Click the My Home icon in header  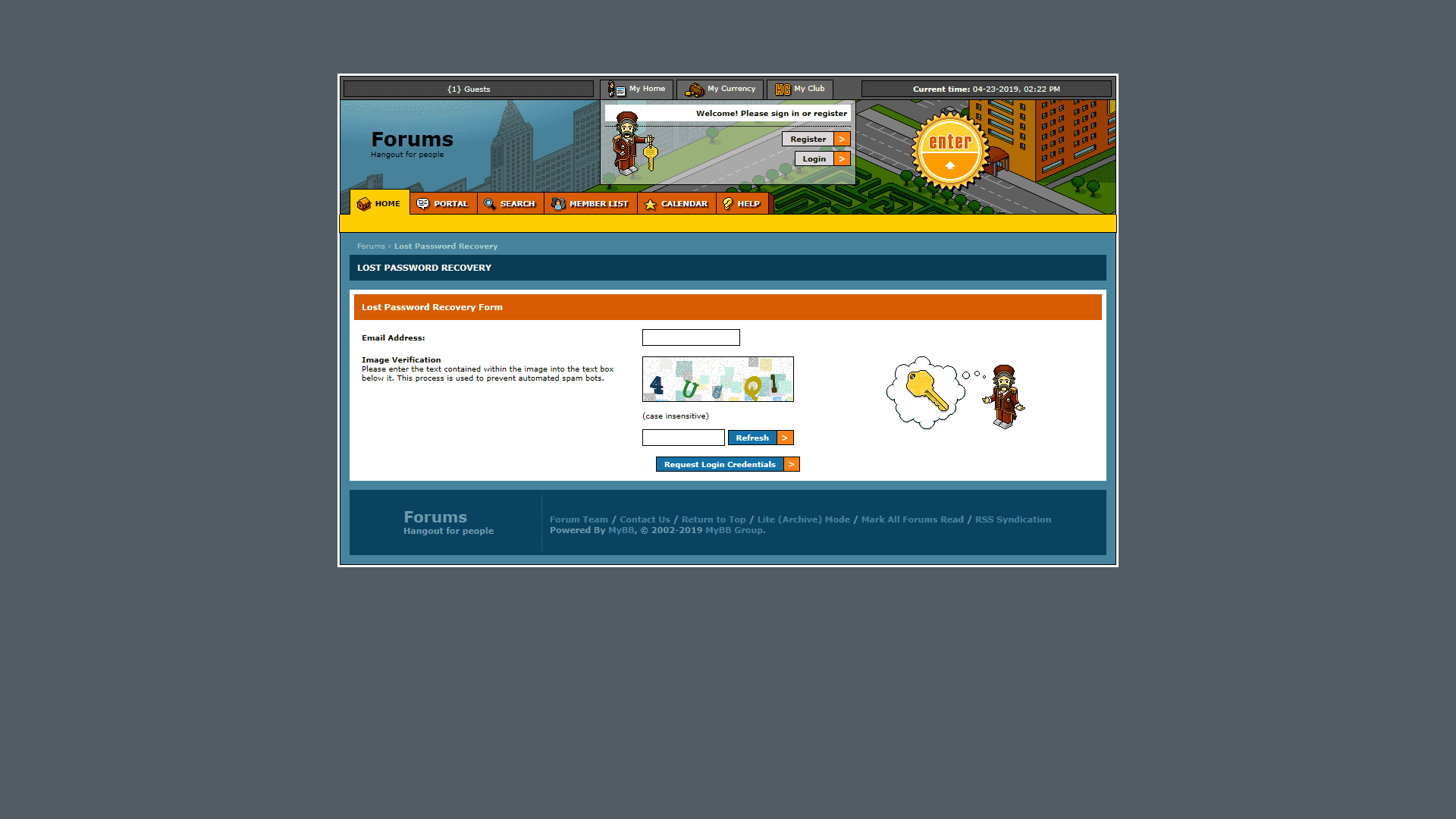[616, 89]
